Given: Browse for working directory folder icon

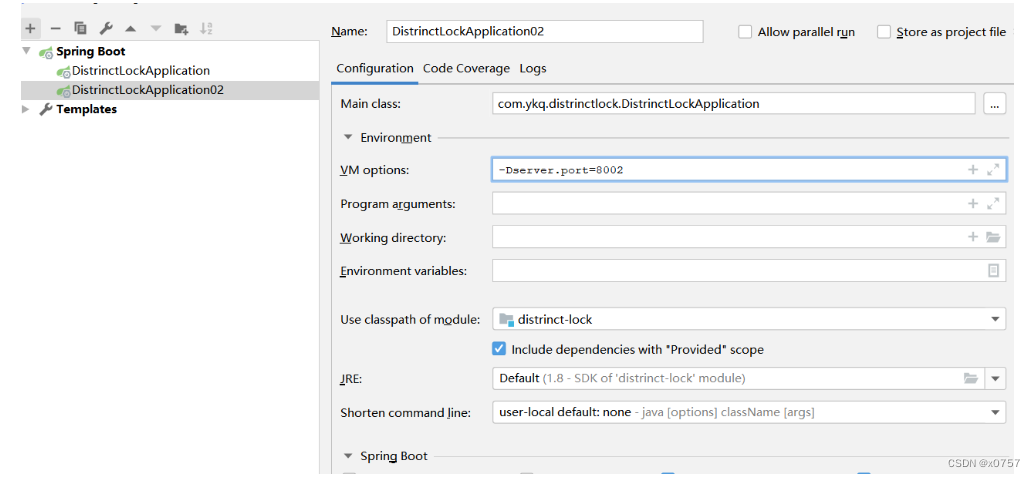Looking at the screenshot, I should coord(993,237).
